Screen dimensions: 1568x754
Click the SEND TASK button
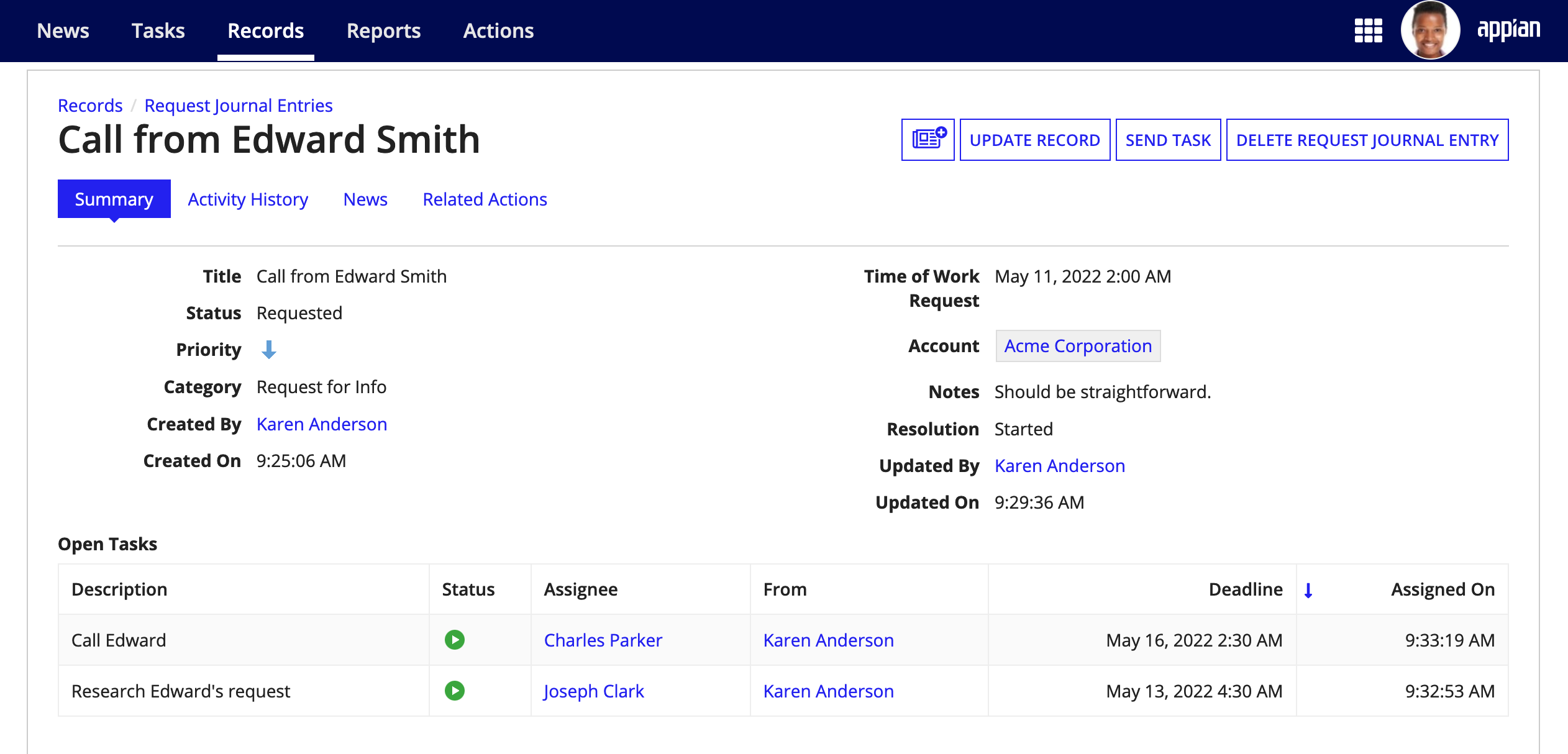point(1168,140)
